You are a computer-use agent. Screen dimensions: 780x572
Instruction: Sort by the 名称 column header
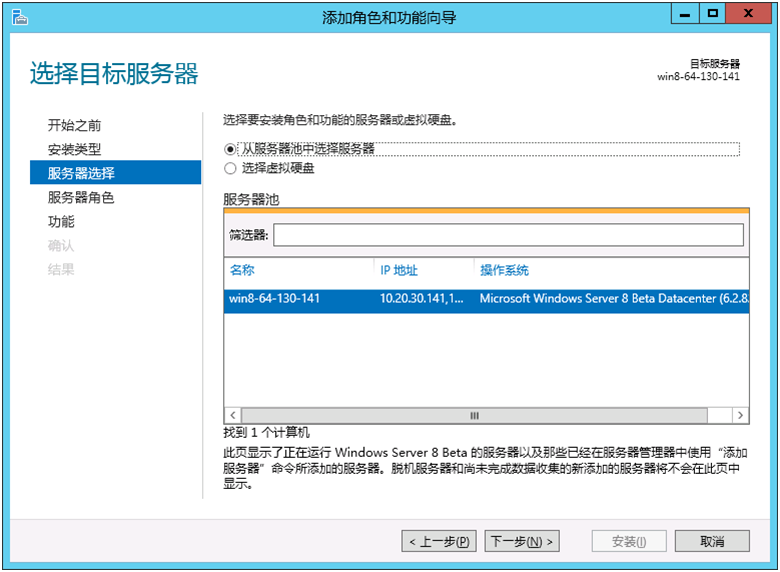pos(243,271)
